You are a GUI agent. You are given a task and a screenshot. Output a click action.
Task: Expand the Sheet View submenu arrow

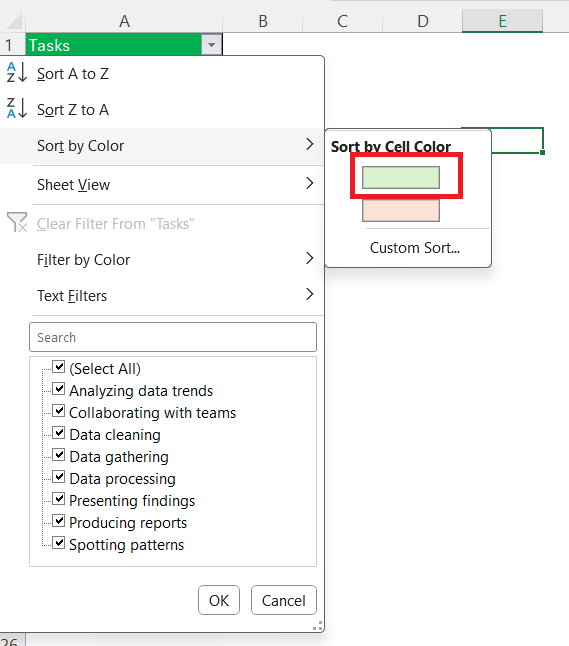pyautogui.click(x=310, y=183)
